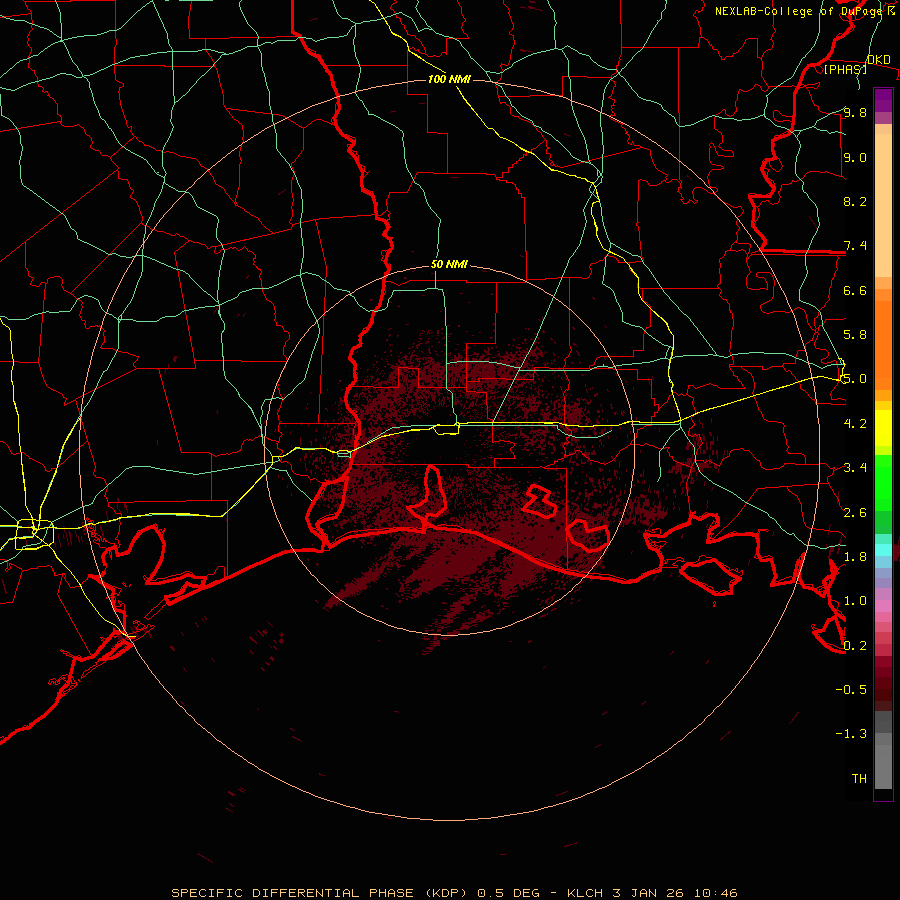Image resolution: width=900 pixels, height=900 pixels.
Task: Select the -1.3 scale value
Action: [851, 734]
